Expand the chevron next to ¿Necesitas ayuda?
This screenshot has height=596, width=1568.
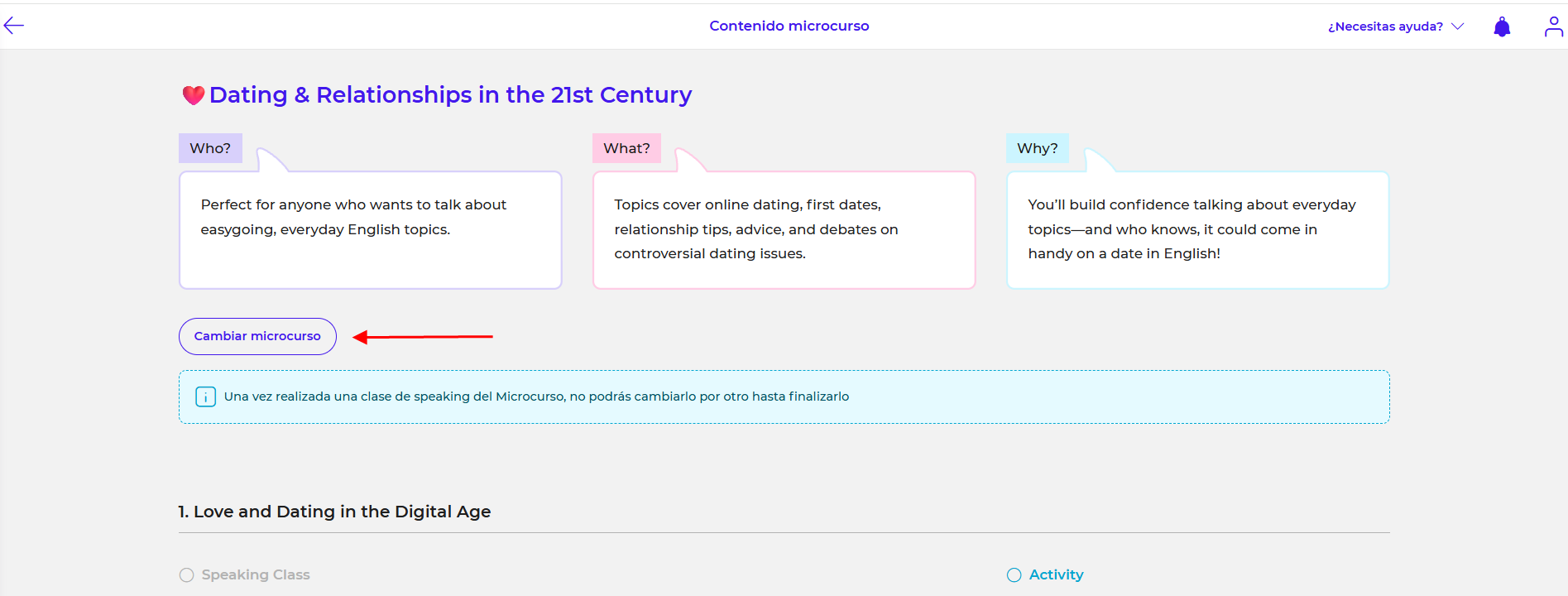[x=1458, y=26]
